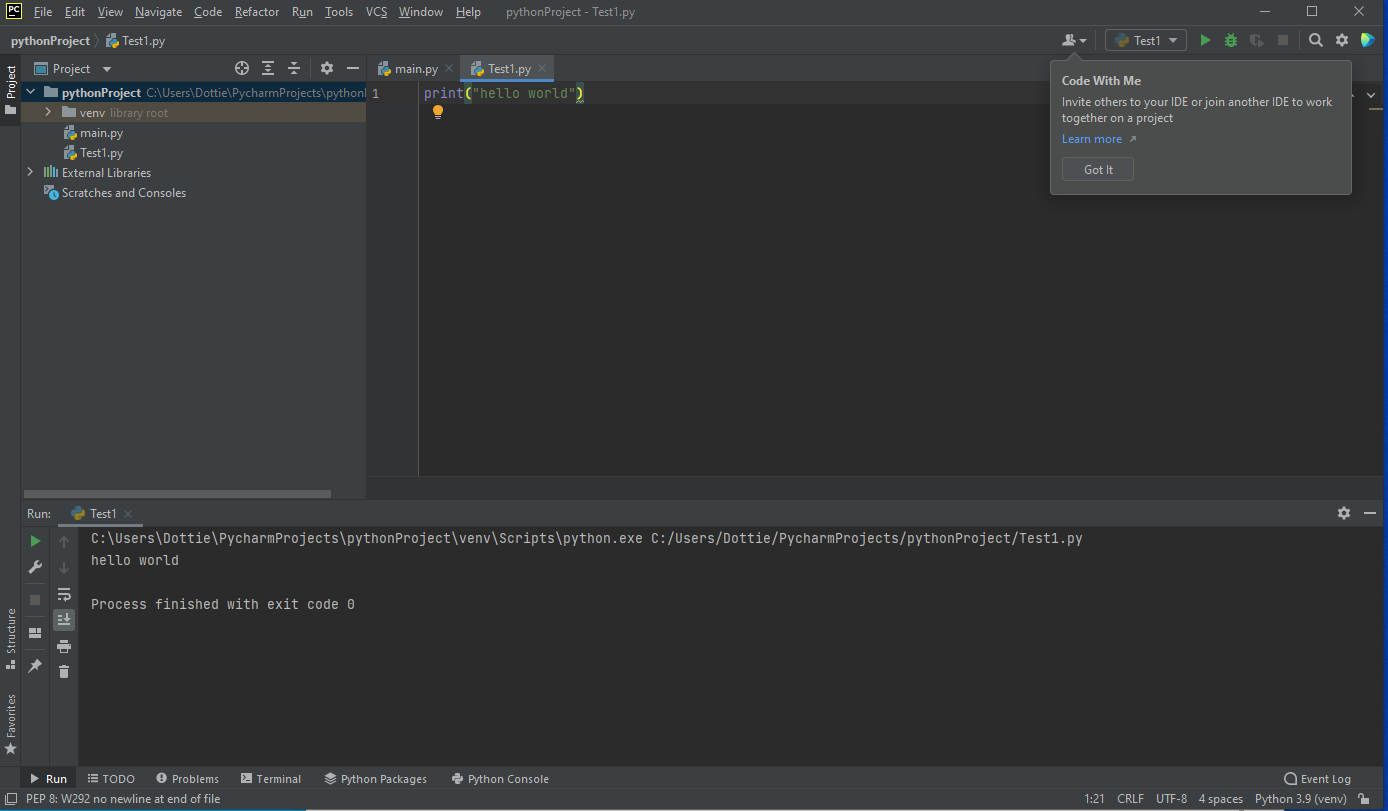Clear console output with the trash icon
This screenshot has height=811, width=1388.
(x=64, y=672)
